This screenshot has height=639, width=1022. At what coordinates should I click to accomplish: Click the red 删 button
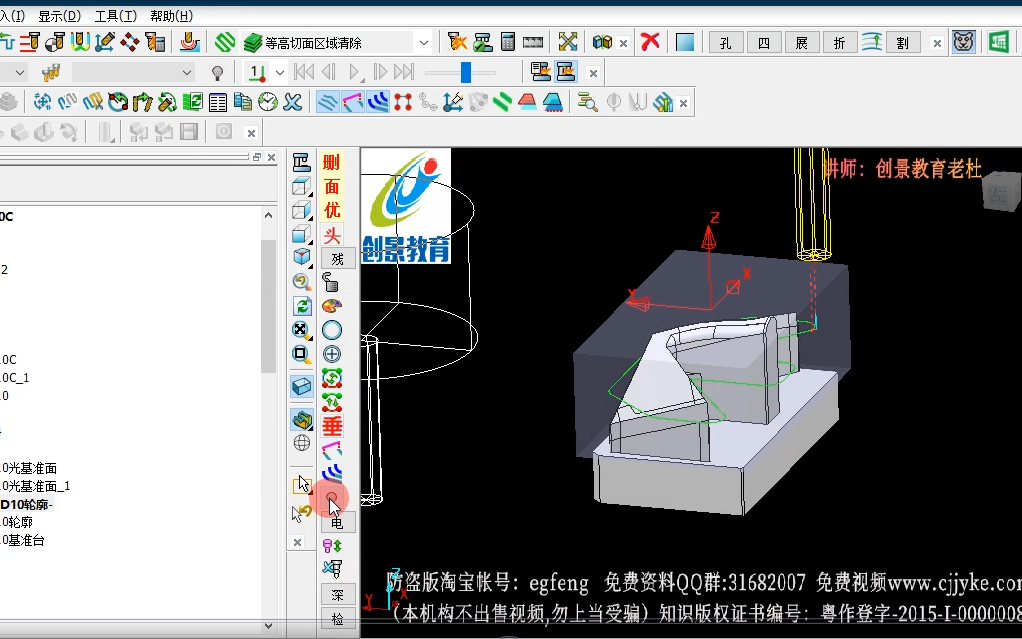332,162
